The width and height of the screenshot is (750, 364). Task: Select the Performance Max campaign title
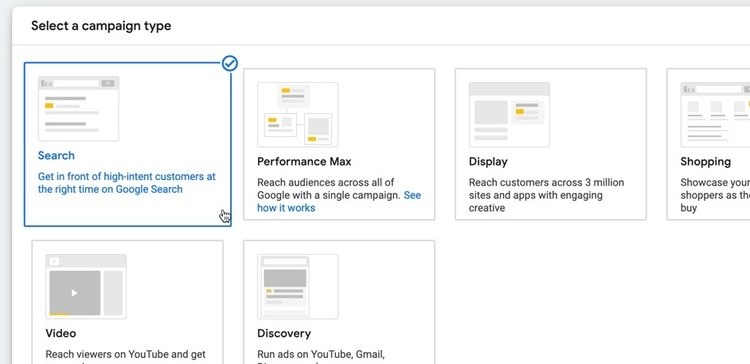(x=304, y=162)
